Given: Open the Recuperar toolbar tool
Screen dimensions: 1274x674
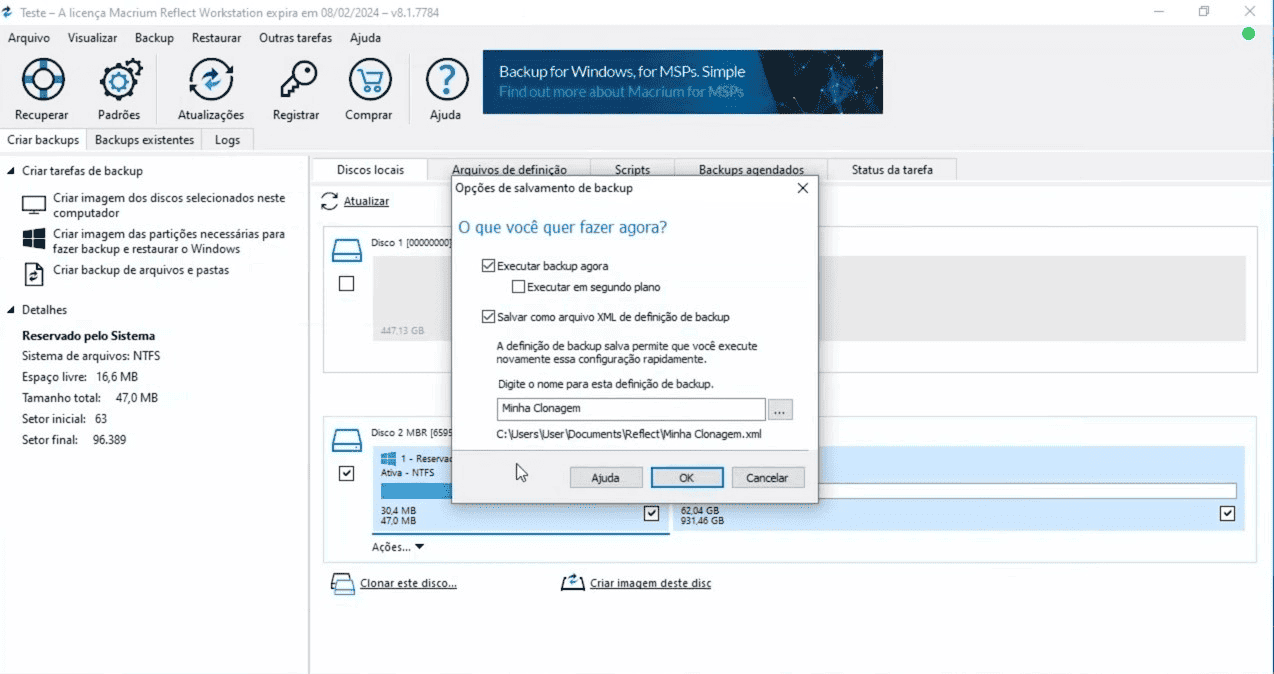Looking at the screenshot, I should point(42,89).
